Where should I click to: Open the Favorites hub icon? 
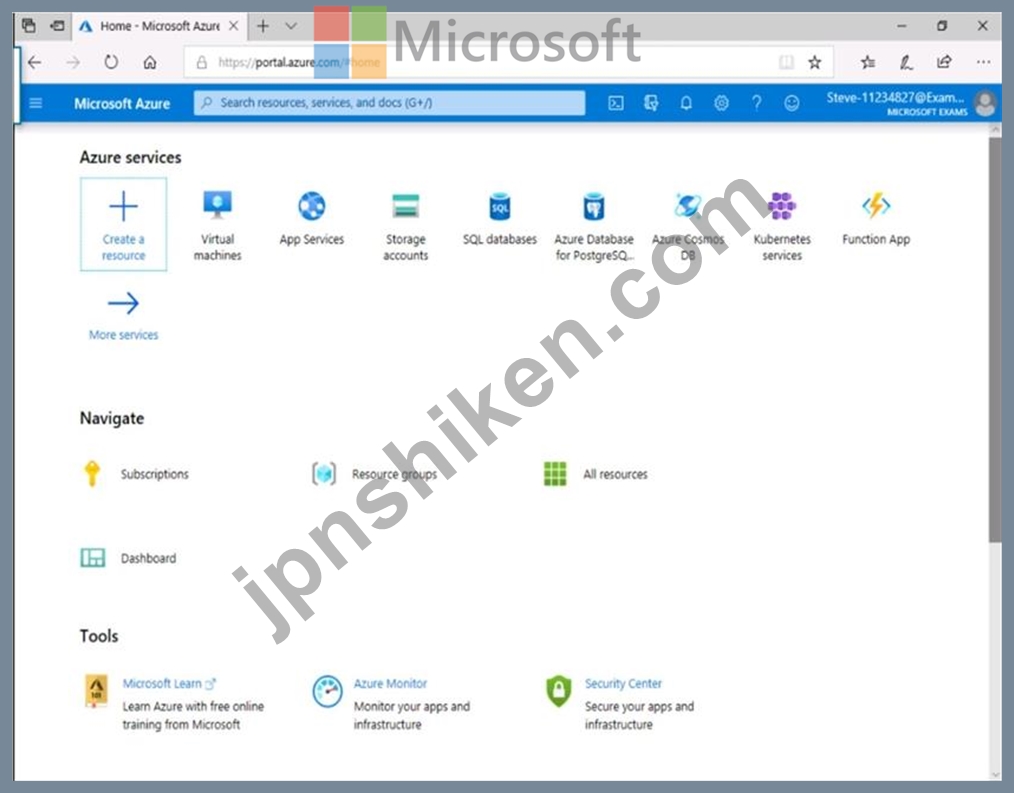coord(868,62)
